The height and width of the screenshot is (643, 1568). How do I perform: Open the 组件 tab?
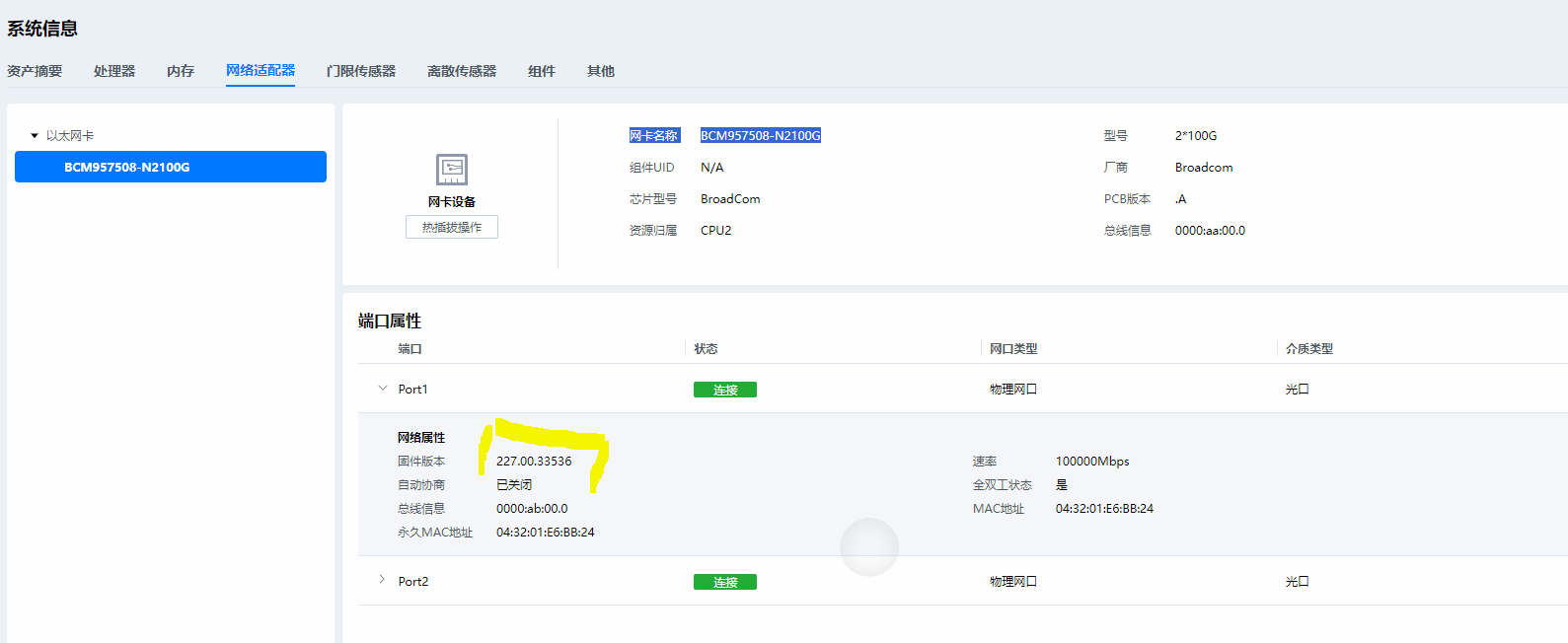(542, 71)
